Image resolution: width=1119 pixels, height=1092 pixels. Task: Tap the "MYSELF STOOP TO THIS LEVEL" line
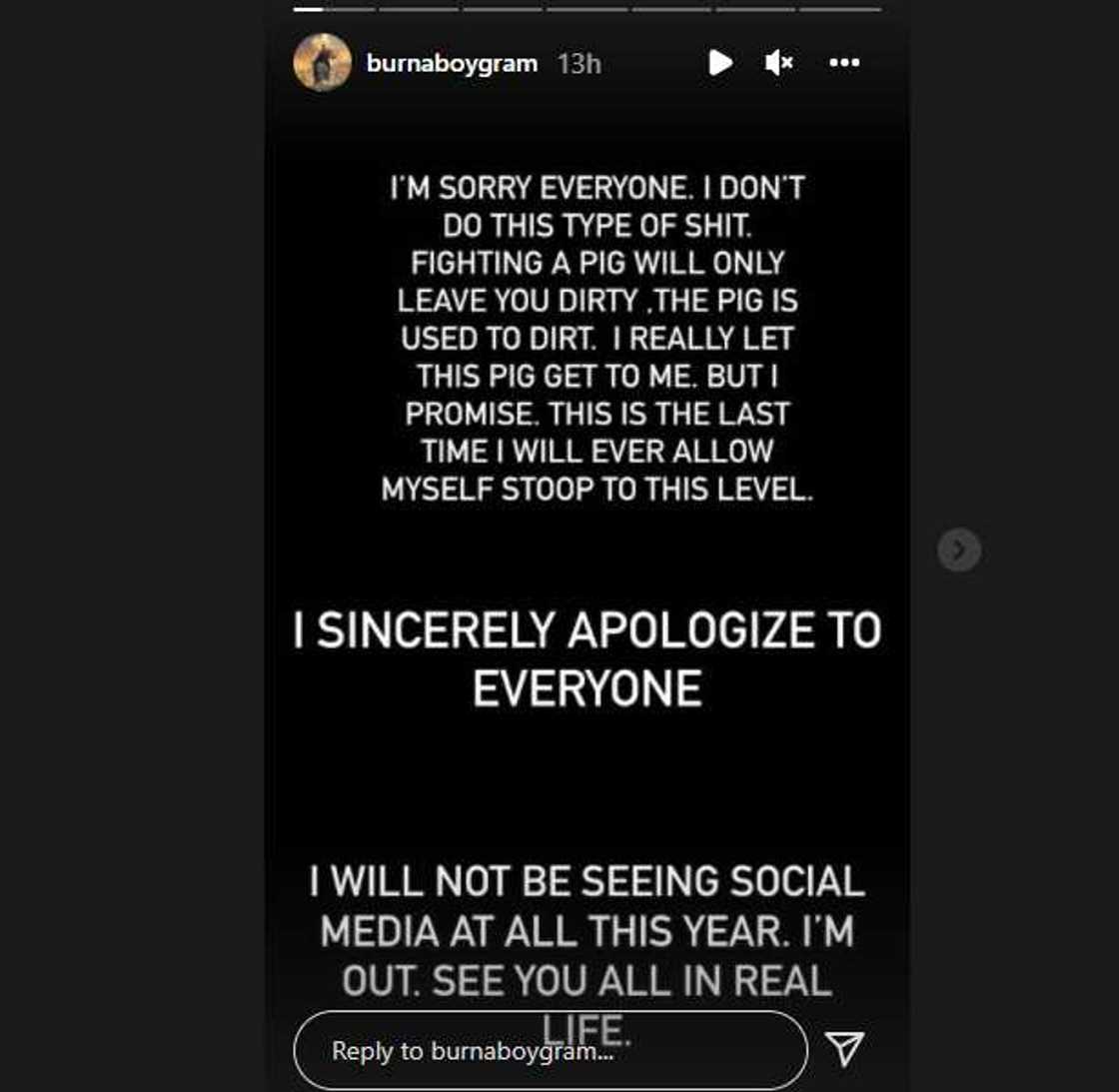pos(596,490)
